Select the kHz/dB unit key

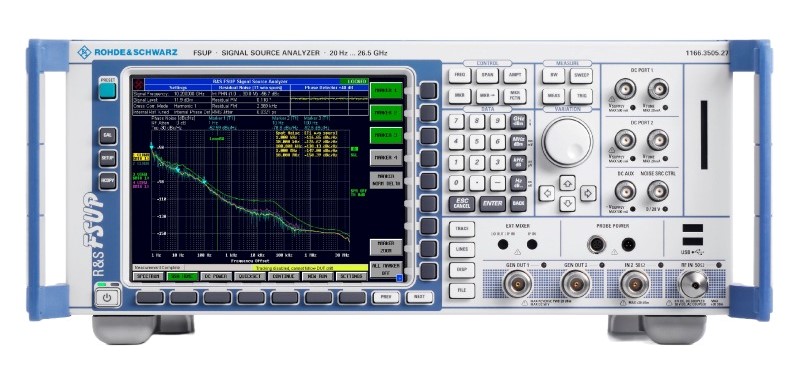point(518,163)
